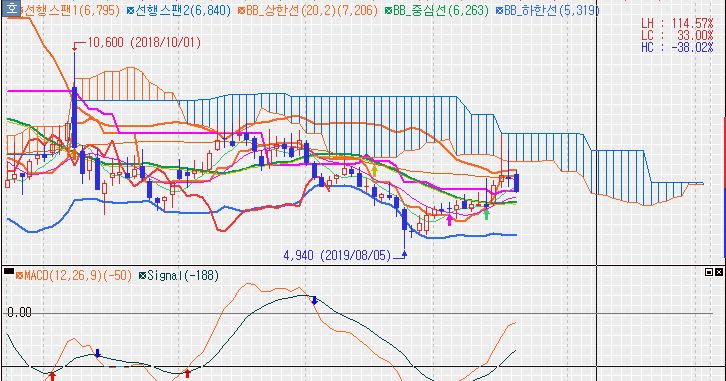Toggle the 선행스팬2 indicator checkbox

click(131, 10)
